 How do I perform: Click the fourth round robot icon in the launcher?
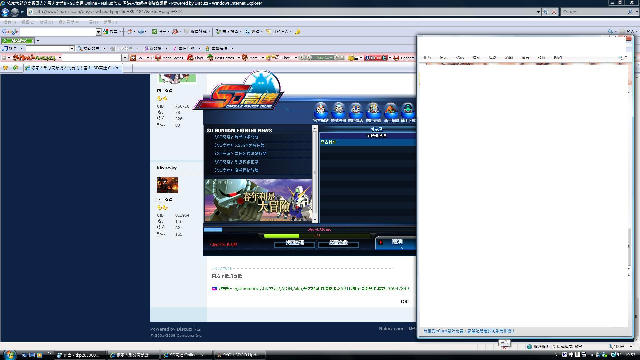click(373, 111)
